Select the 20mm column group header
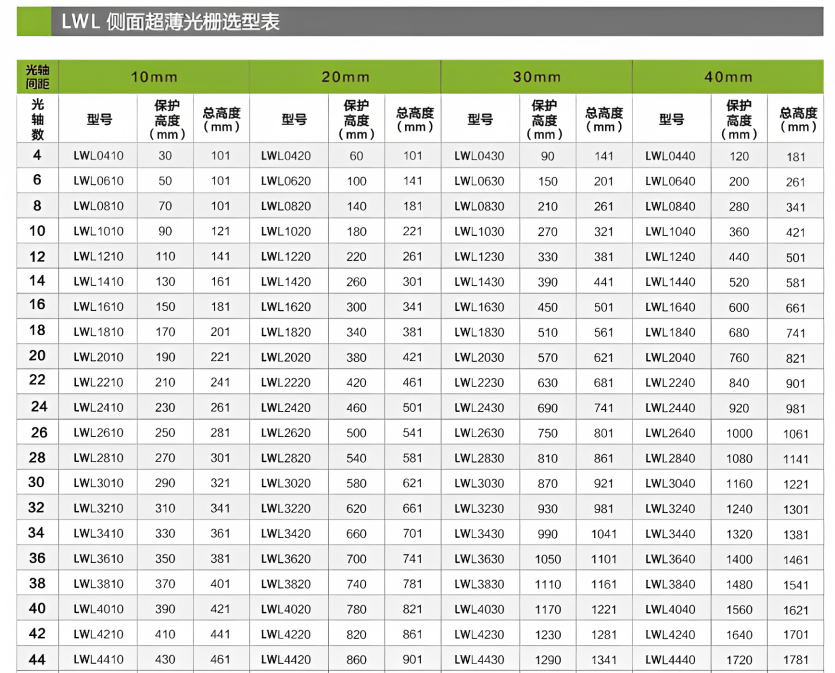This screenshot has height=673, width=835. pyautogui.click(x=345, y=77)
